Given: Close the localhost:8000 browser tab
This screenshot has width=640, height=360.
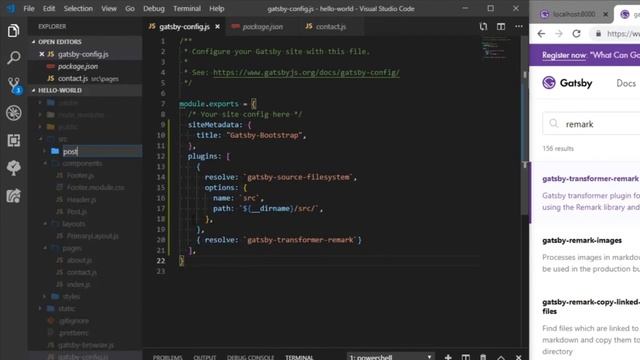Looking at the screenshot, I should (606, 14).
